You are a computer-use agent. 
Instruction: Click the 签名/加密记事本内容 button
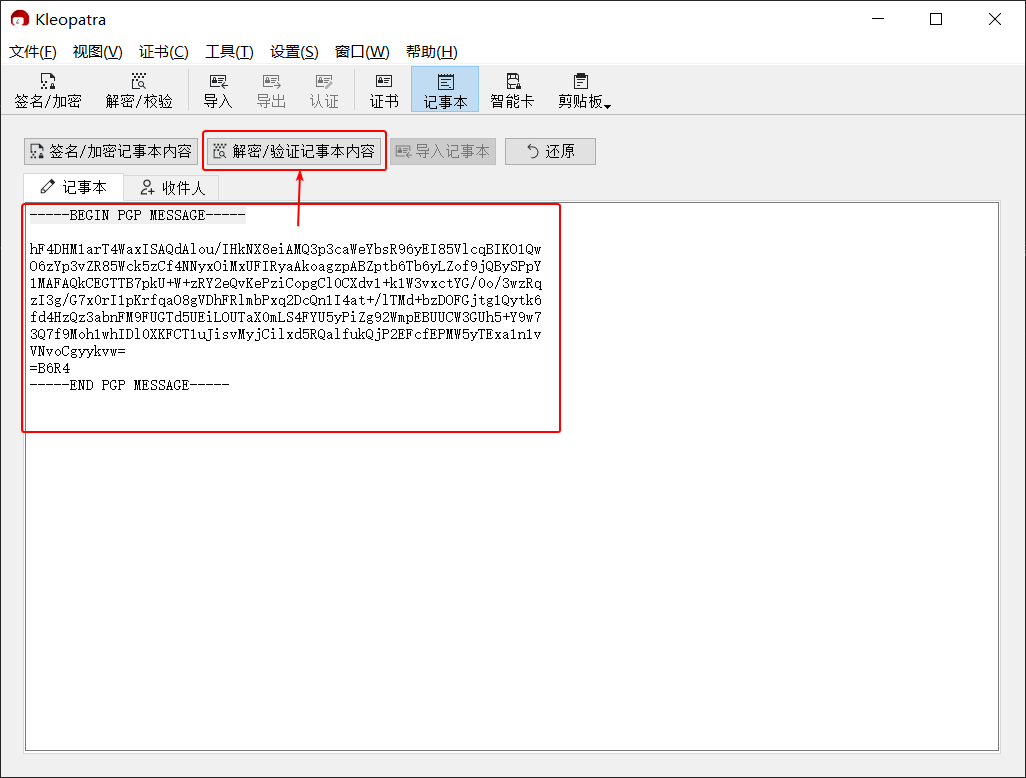pyautogui.click(x=111, y=151)
